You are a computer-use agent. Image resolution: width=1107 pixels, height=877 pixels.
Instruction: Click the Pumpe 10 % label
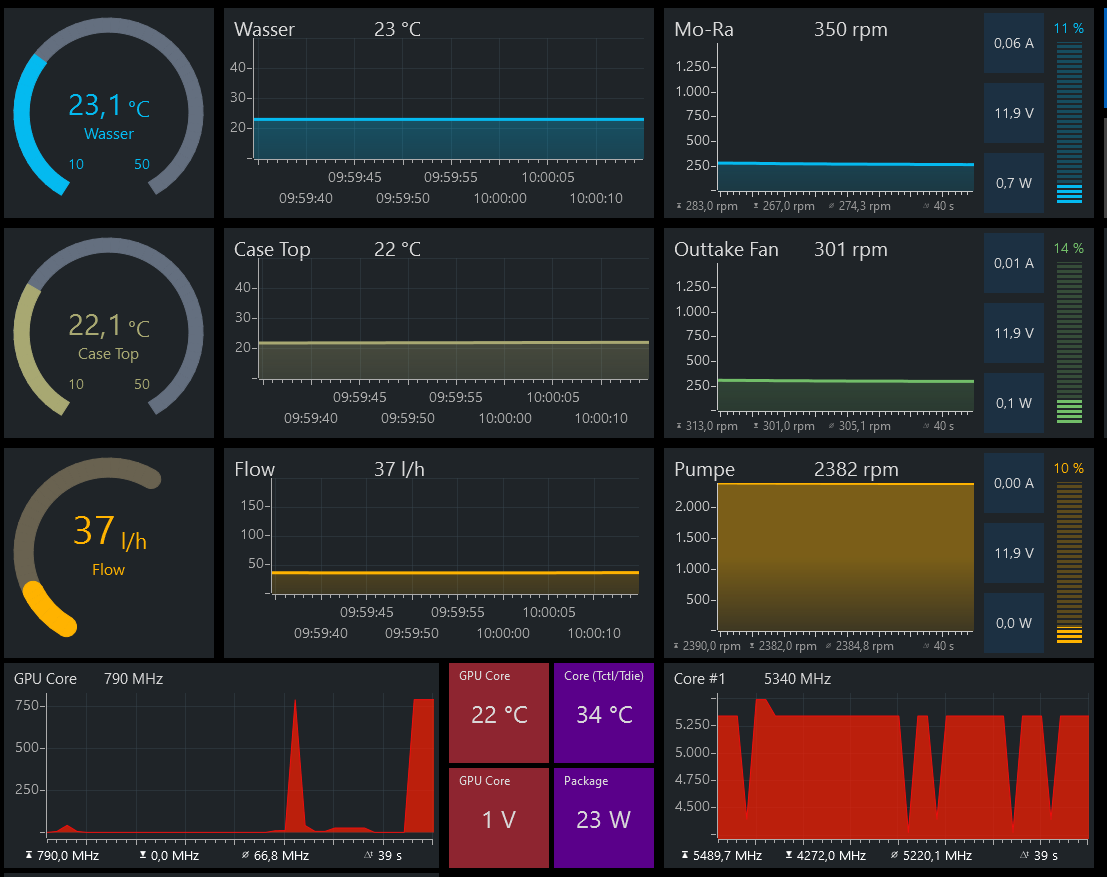1069,468
